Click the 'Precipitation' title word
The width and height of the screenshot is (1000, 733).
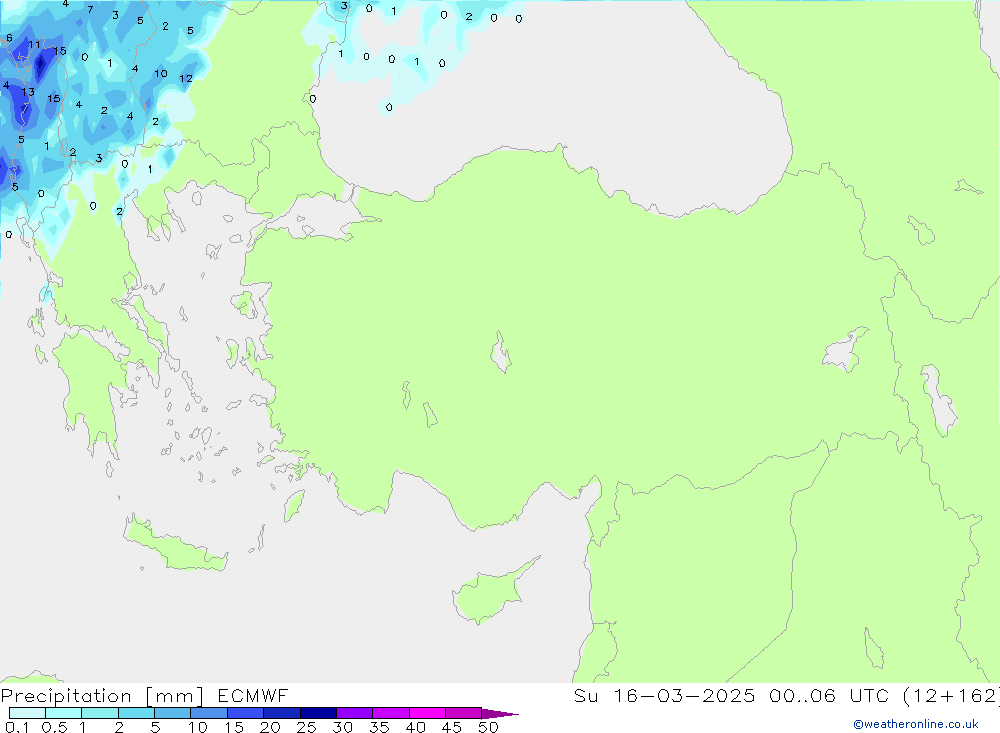pyautogui.click(x=66, y=696)
